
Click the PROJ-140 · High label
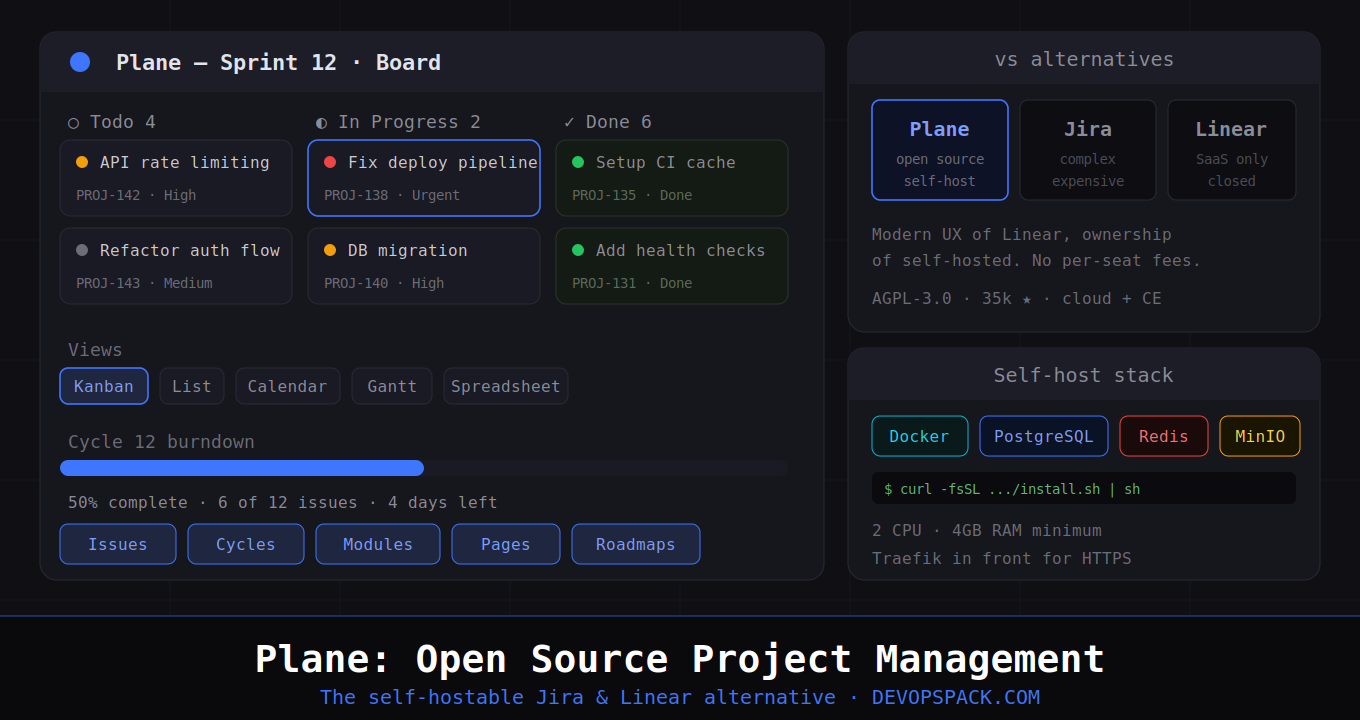click(384, 283)
